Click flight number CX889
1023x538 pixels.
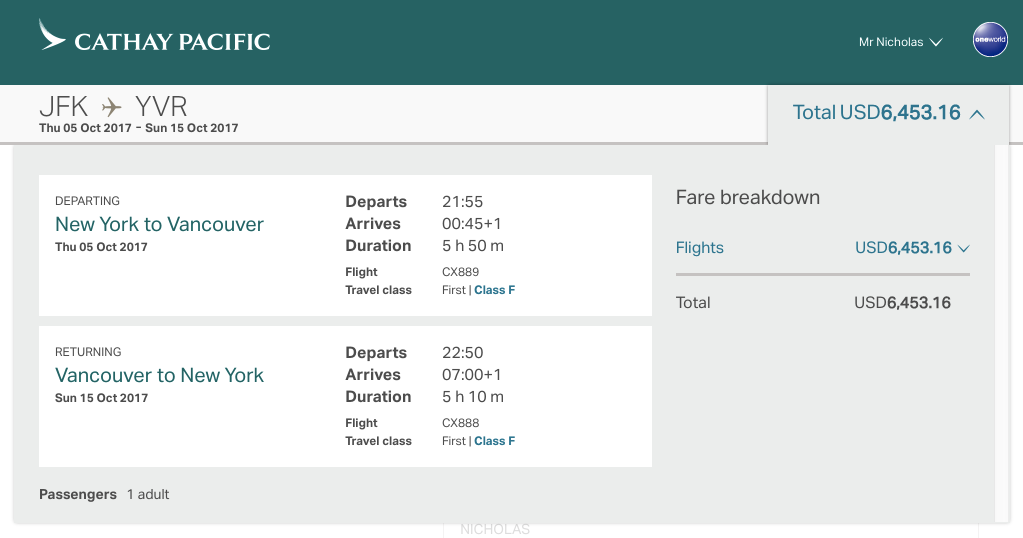click(458, 272)
